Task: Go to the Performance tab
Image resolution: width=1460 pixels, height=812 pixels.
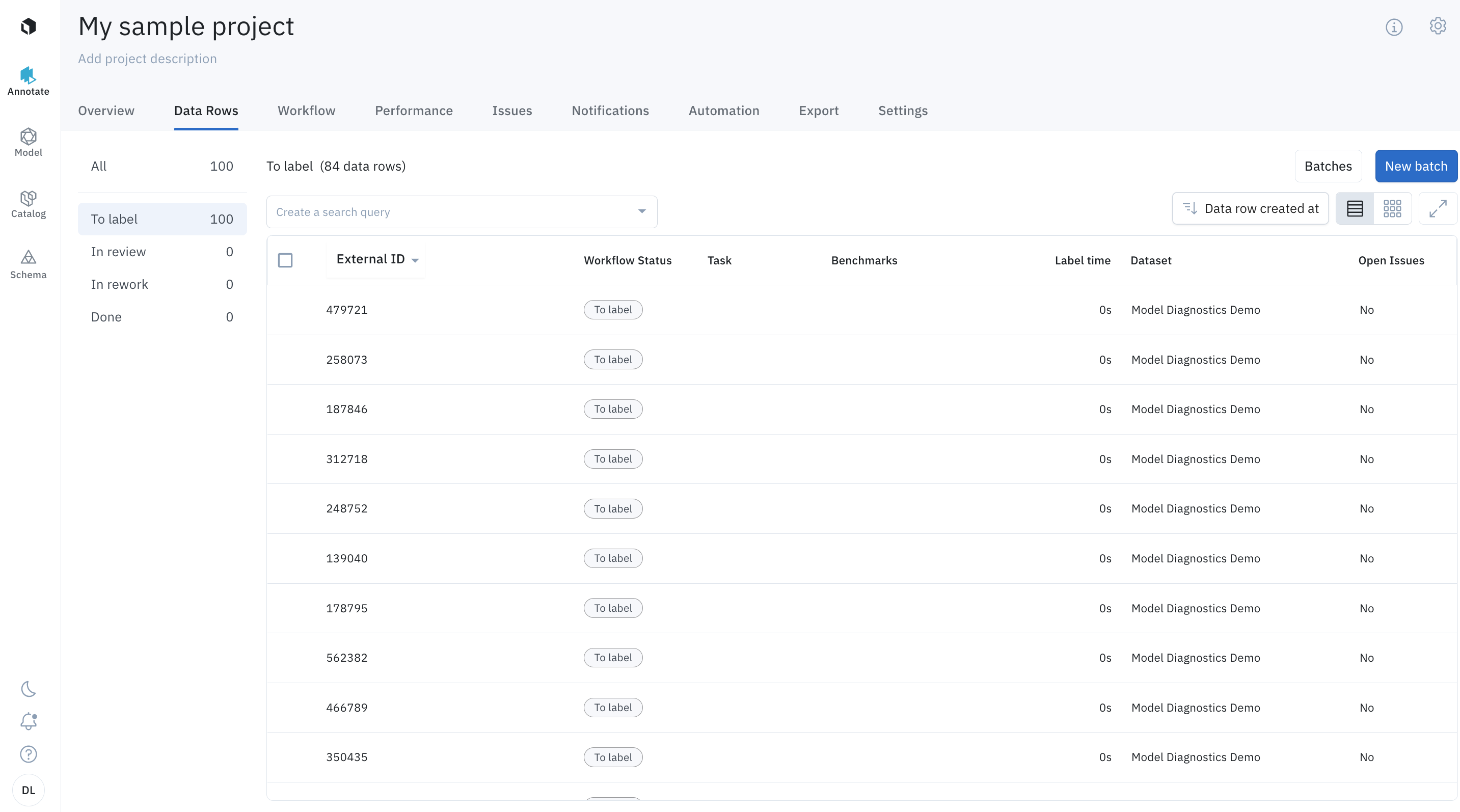Action: (x=413, y=111)
